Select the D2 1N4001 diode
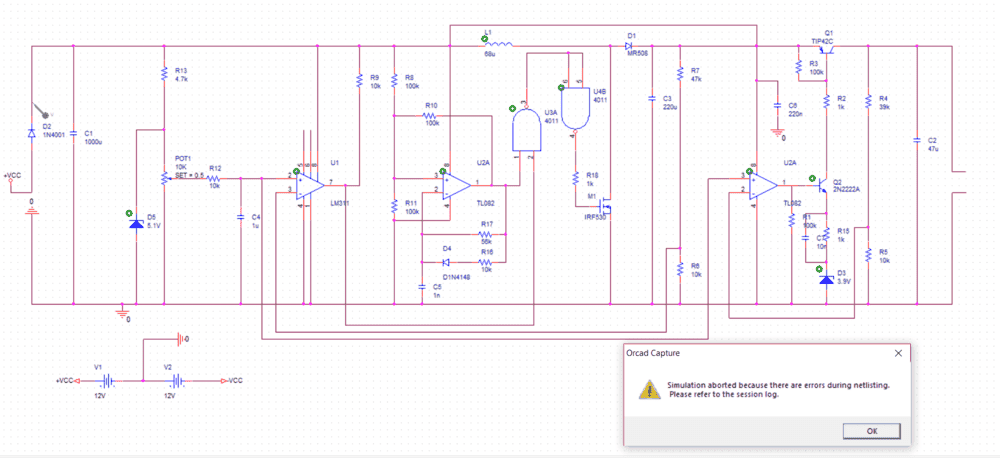The image size is (1000, 458). [32, 131]
